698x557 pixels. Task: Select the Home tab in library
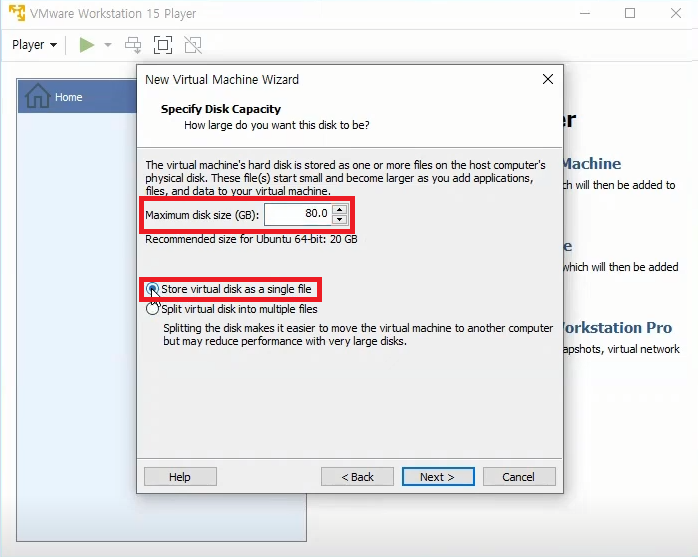[x=77, y=97]
